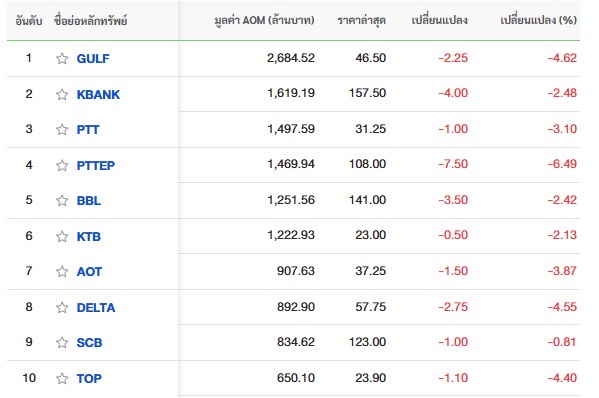Image resolution: width=599 pixels, height=398 pixels.
Task: Select the AOT symbol link
Action: (x=89, y=272)
